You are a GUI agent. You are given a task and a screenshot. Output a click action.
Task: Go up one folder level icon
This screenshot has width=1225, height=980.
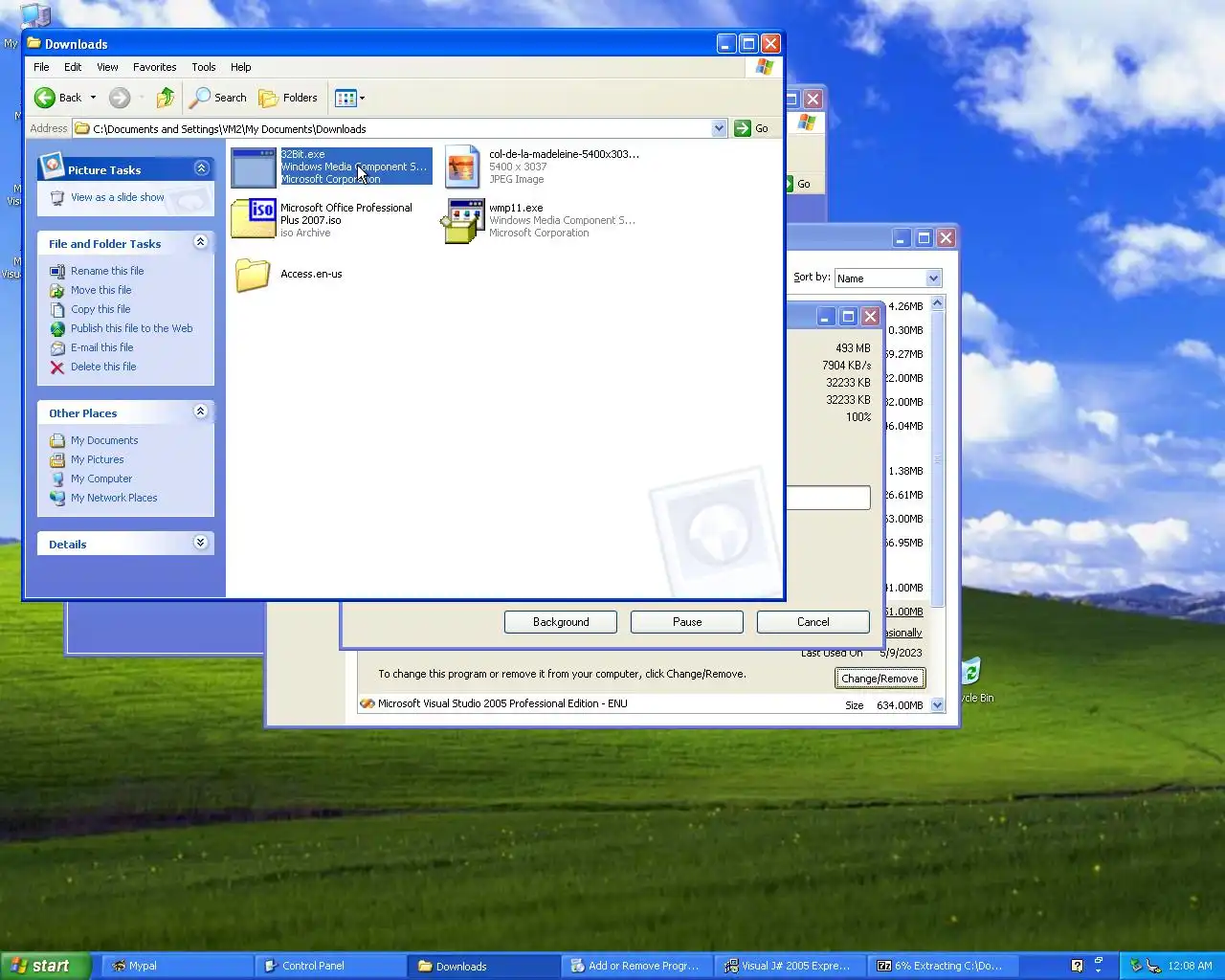(x=166, y=98)
